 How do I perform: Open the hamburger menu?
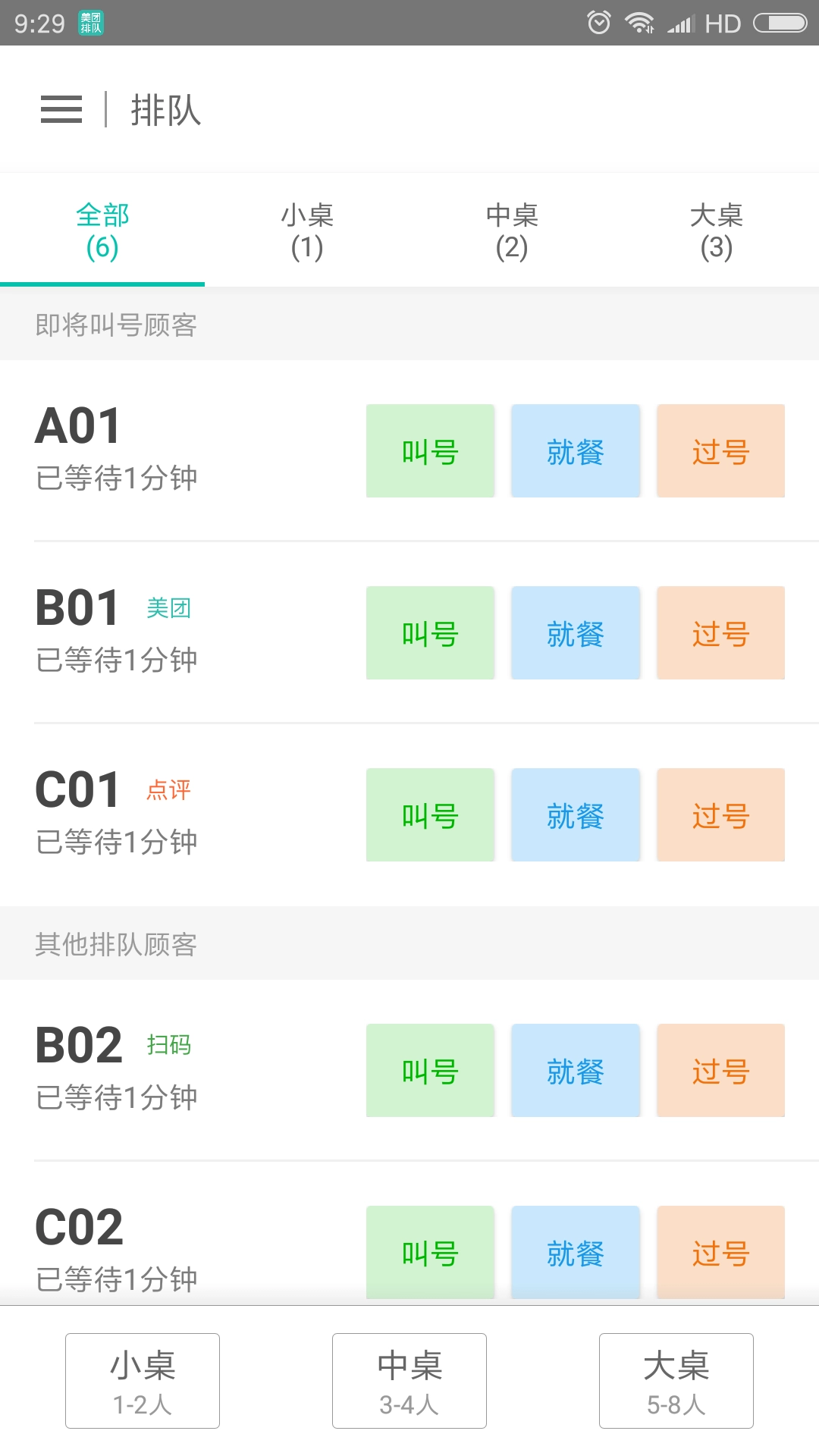pos(61,110)
